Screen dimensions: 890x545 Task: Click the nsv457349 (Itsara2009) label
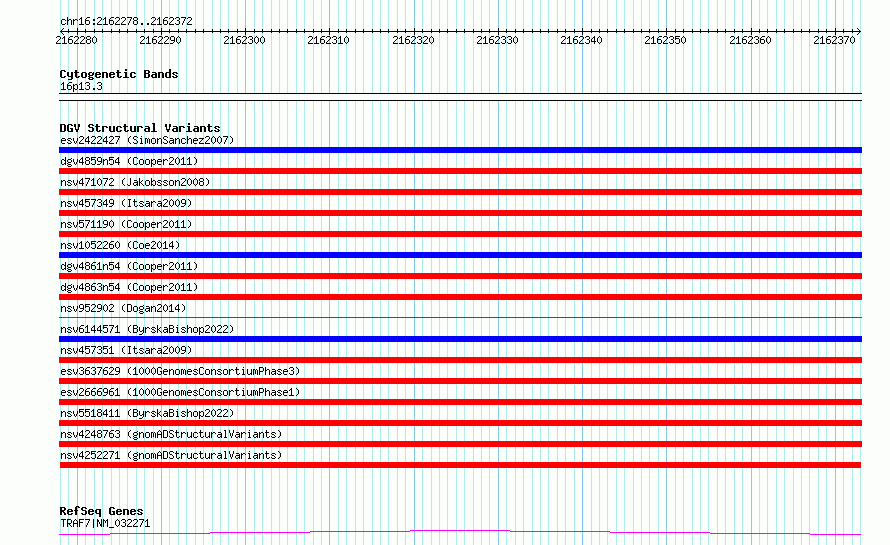[126, 203]
